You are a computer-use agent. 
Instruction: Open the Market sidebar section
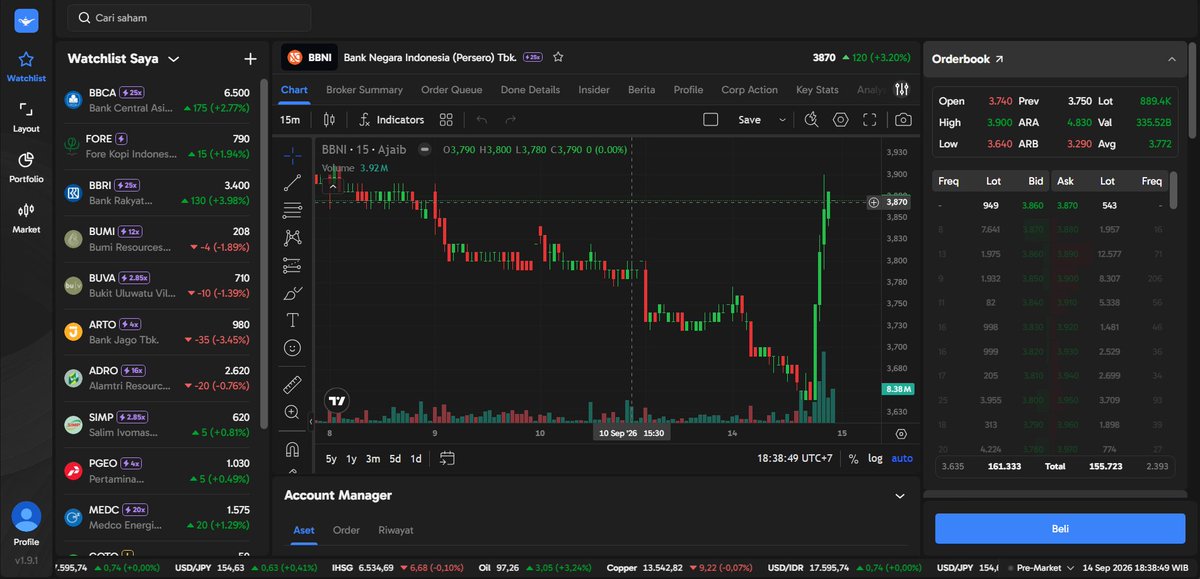pyautogui.click(x=26, y=217)
